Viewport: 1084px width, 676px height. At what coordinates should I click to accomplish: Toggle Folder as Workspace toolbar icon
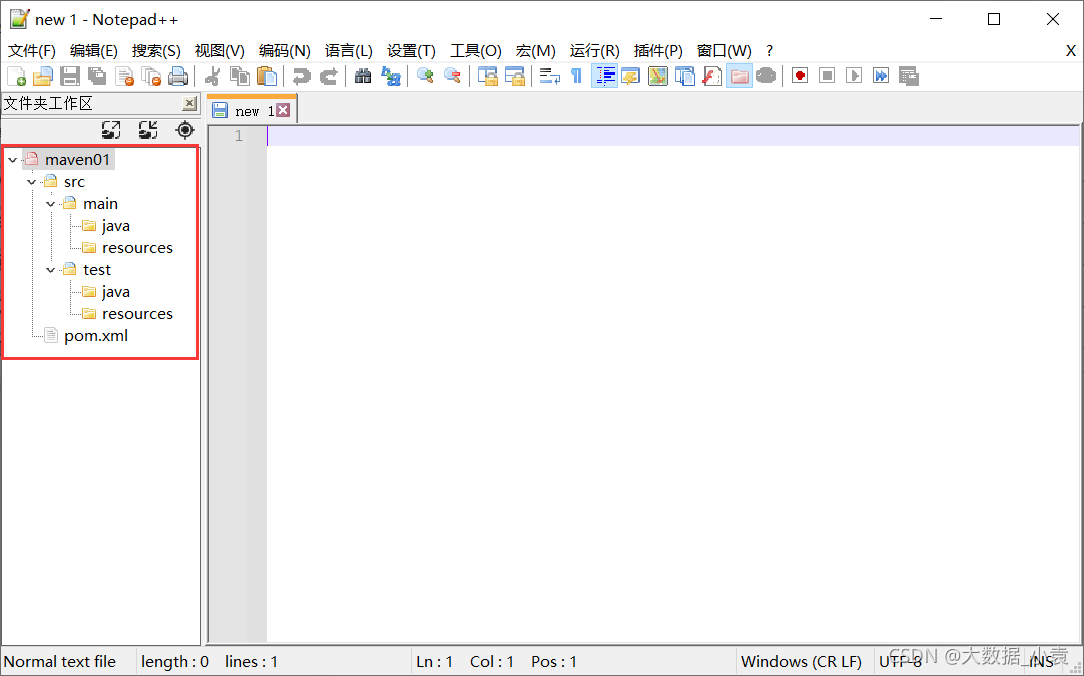(739, 76)
